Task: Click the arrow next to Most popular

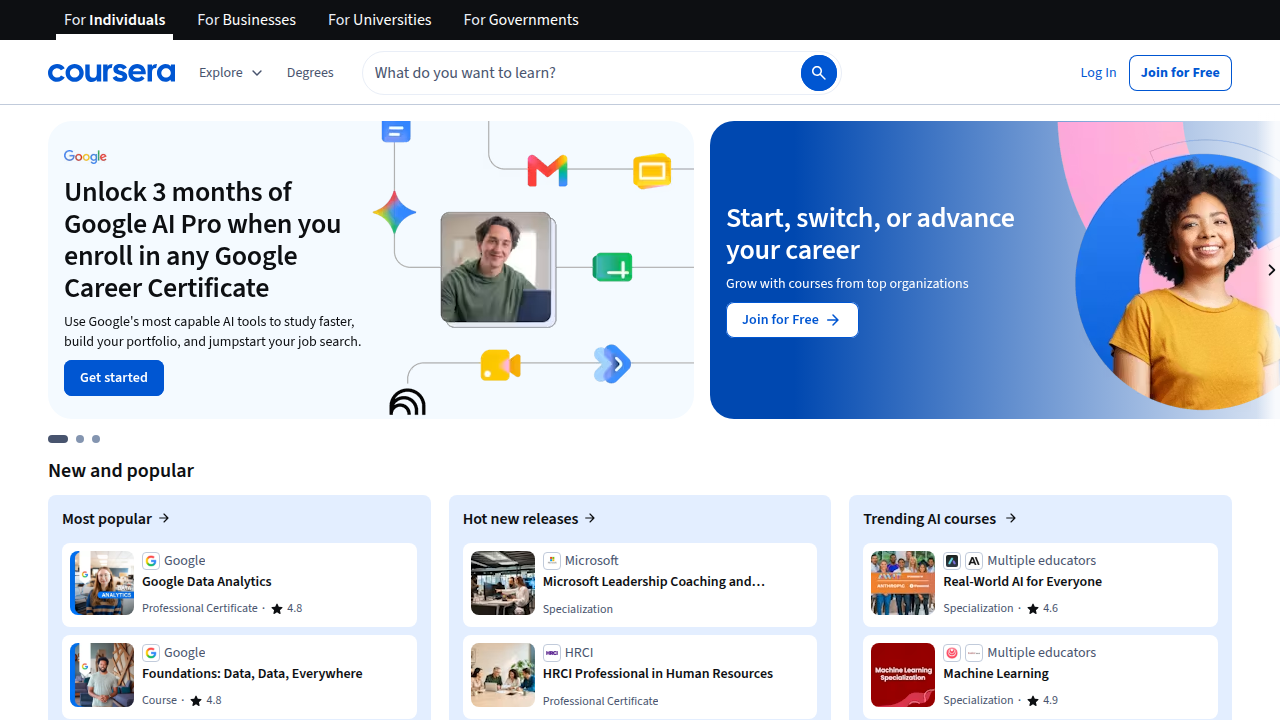Action: (164, 518)
